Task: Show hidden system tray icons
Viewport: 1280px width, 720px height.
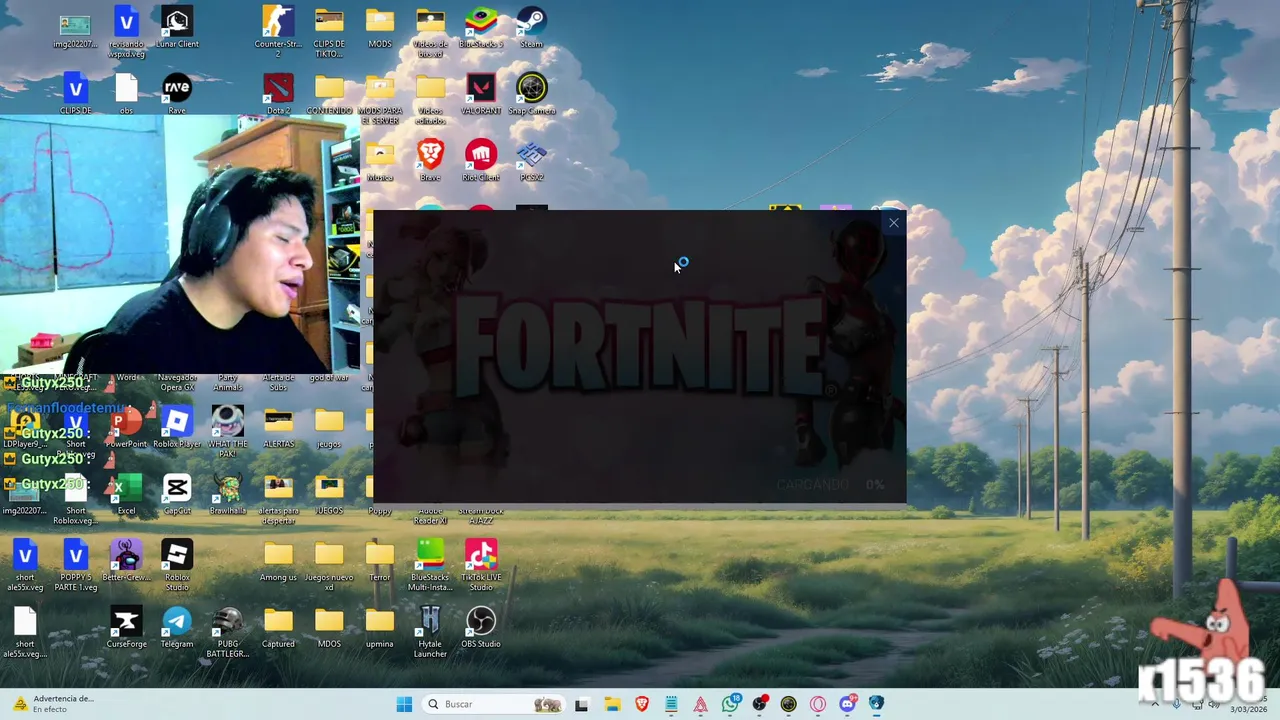Action: coord(1155,704)
